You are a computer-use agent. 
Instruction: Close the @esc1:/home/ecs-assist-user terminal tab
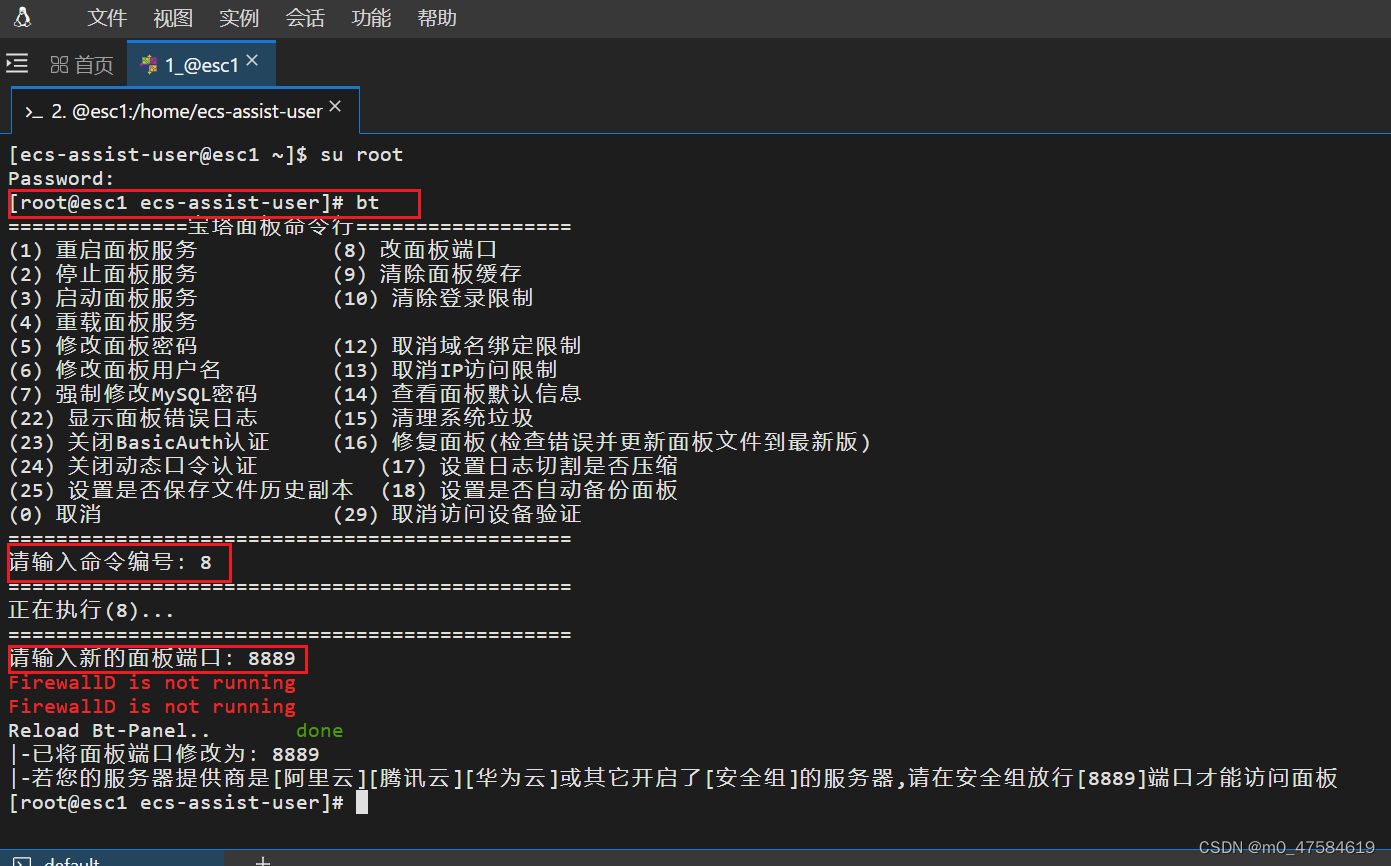335,106
